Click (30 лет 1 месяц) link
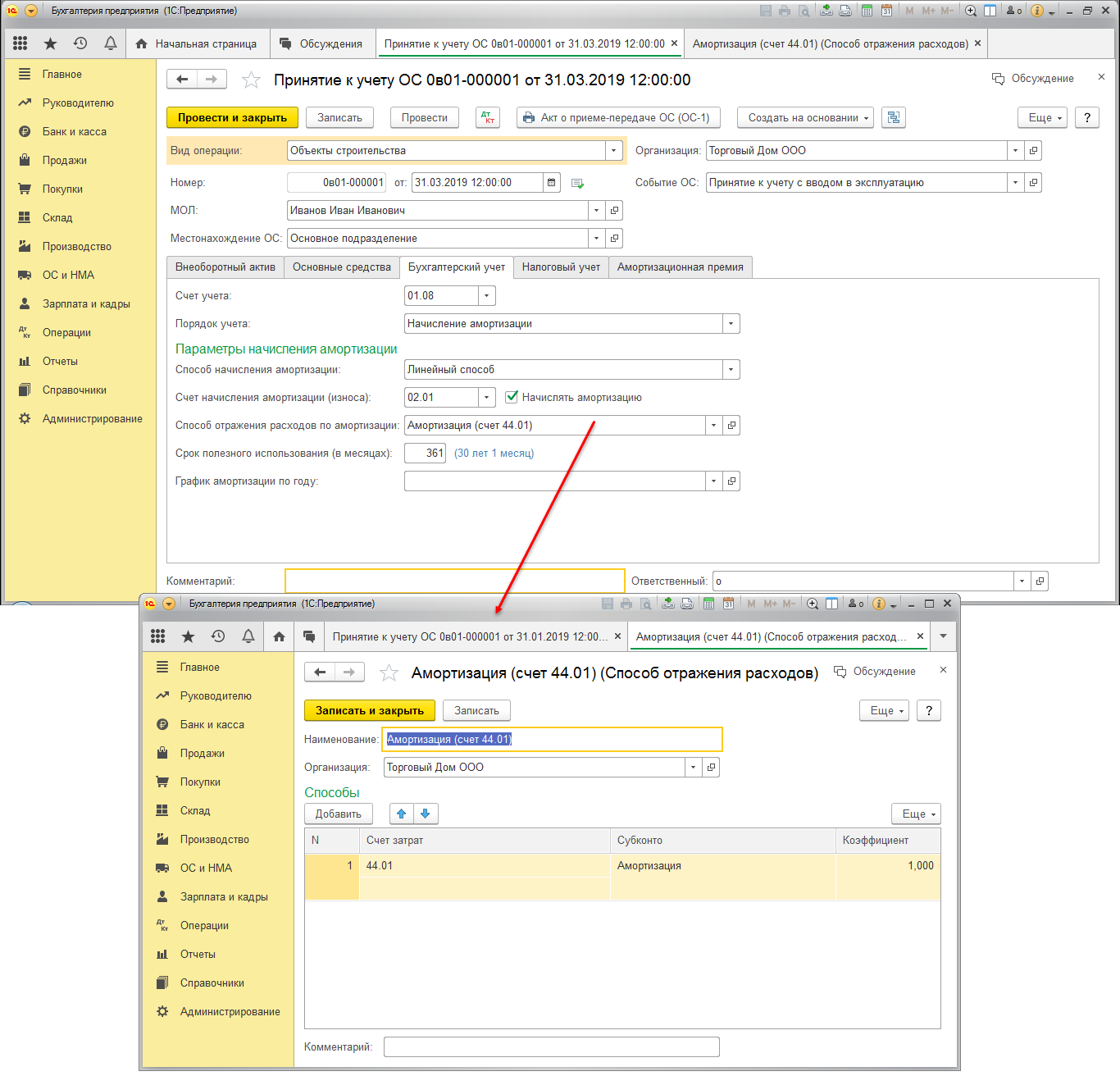 click(494, 454)
